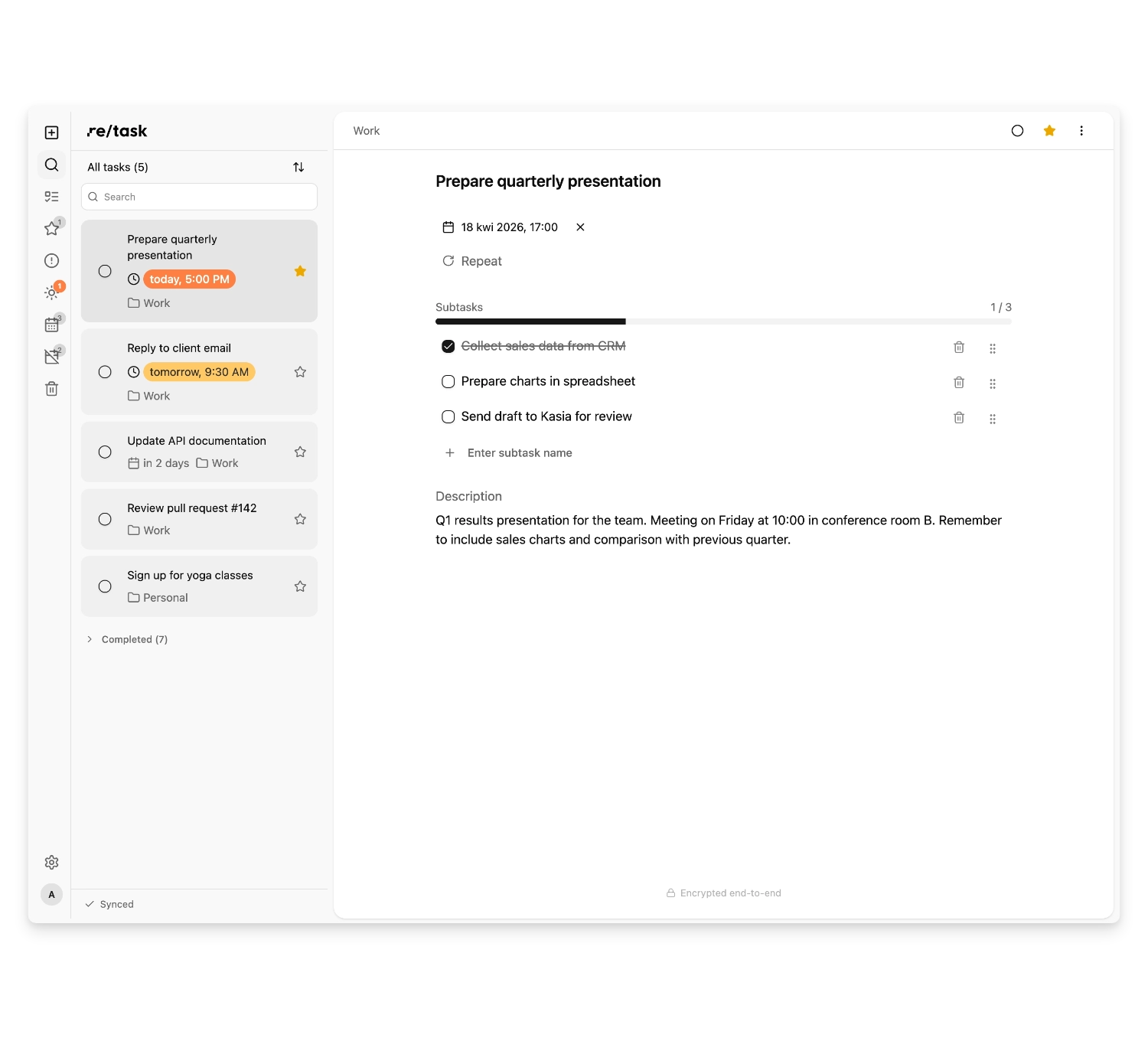Mark Review pull request #142 as complete

pos(105,519)
